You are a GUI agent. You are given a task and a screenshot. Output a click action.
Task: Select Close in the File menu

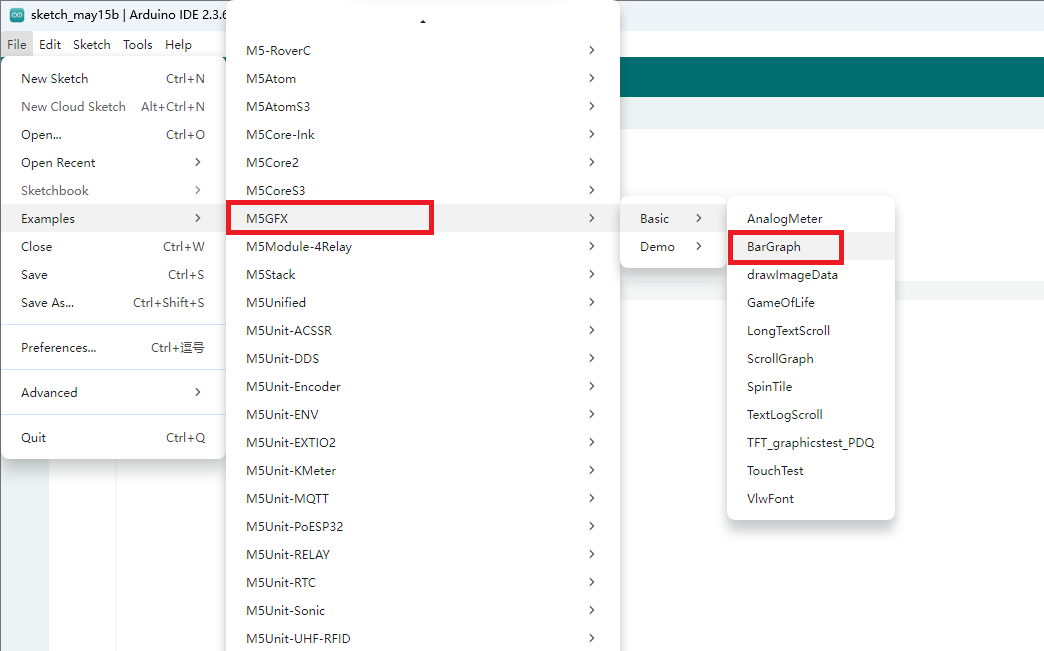[113, 246]
